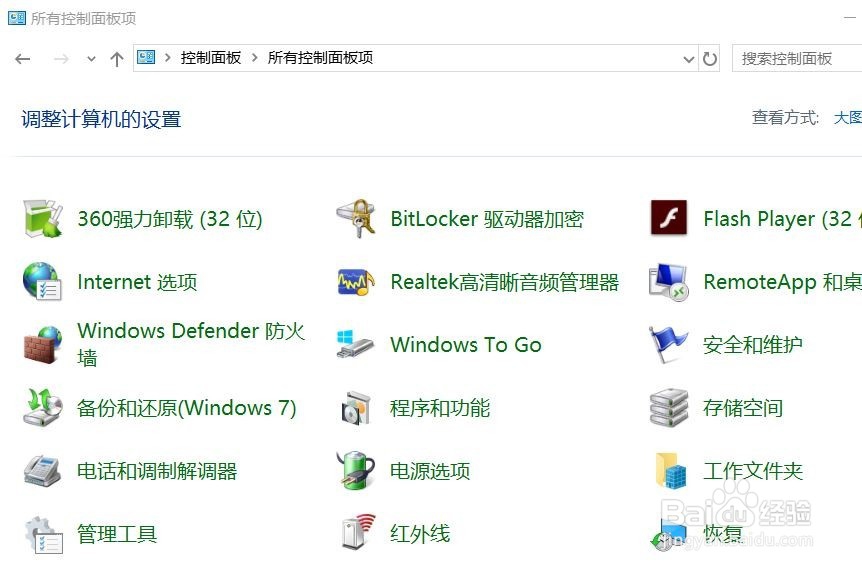Click the 恢复 recovery icon
Screen dimensions: 862x570
(668, 535)
